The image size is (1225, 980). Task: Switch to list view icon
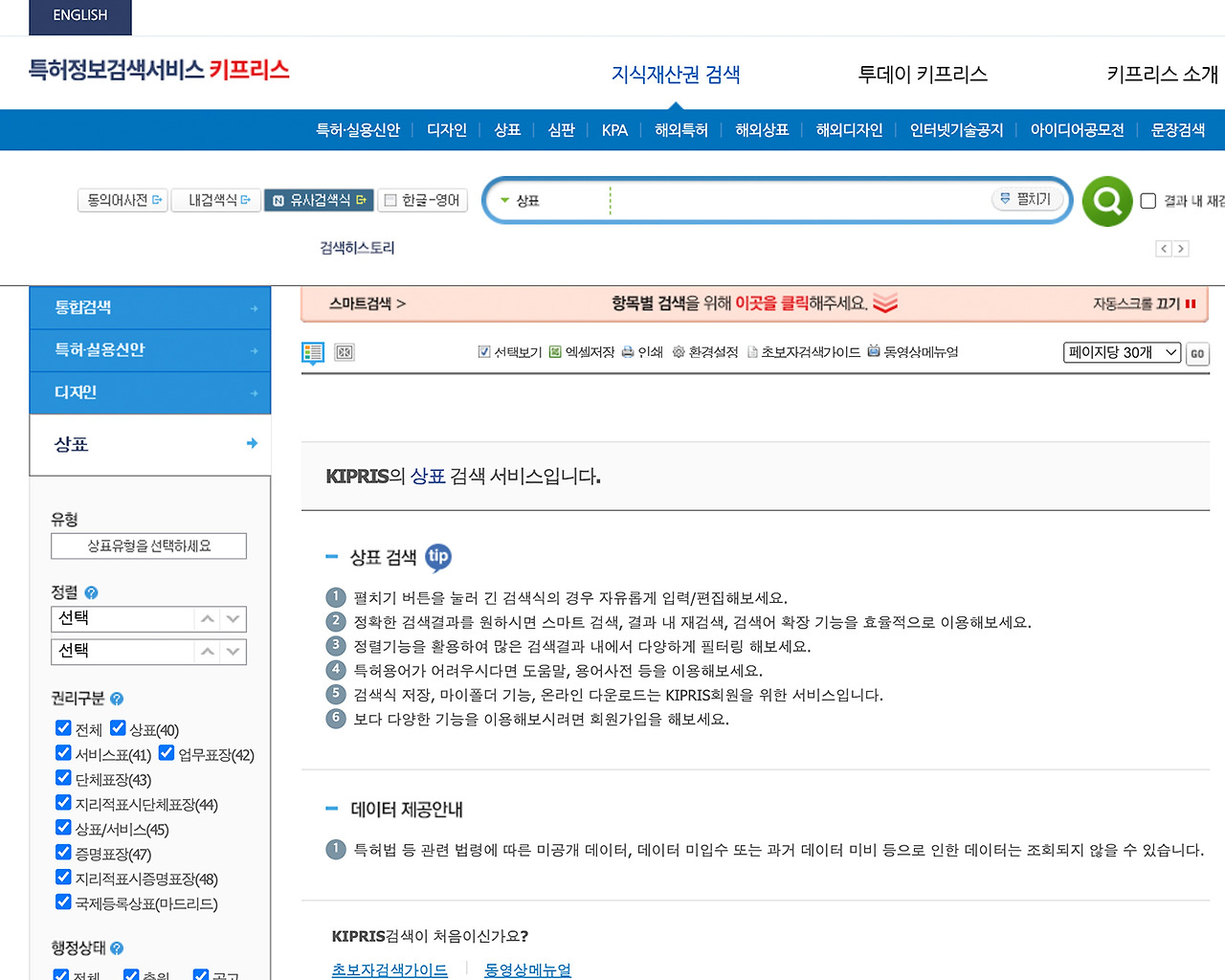pos(313,352)
